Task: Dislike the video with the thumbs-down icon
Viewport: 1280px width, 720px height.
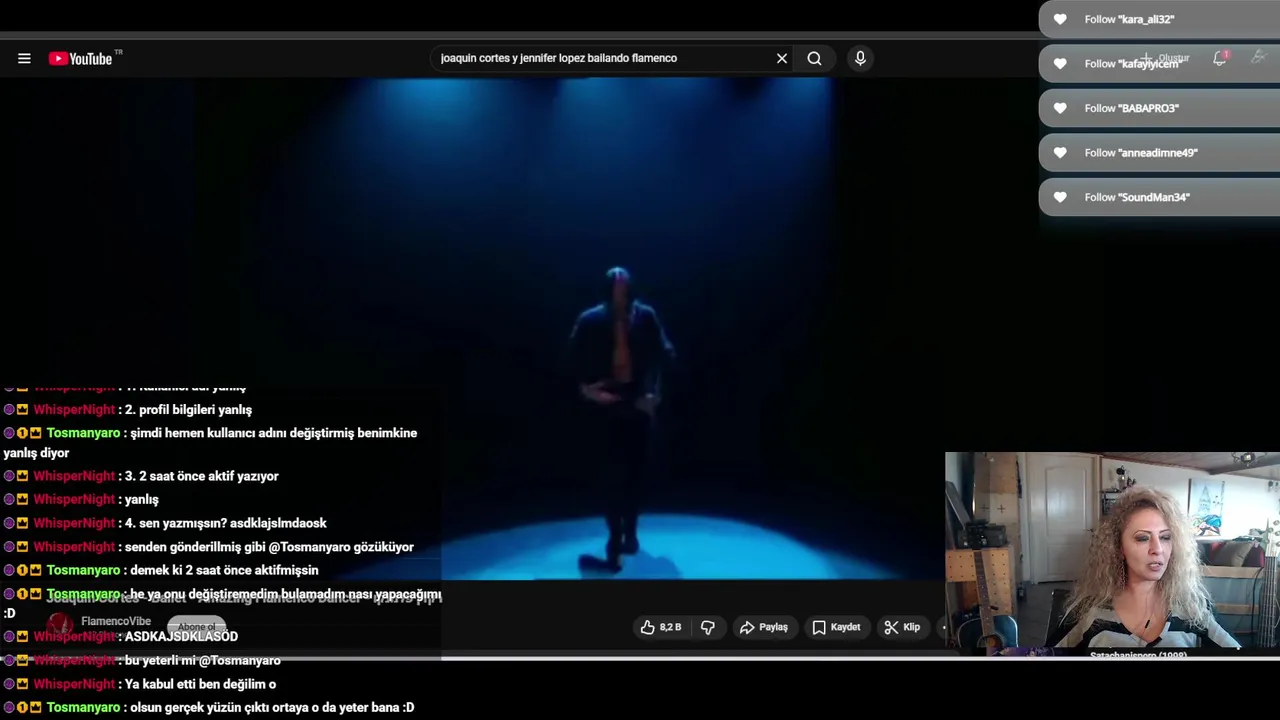Action: (708, 627)
